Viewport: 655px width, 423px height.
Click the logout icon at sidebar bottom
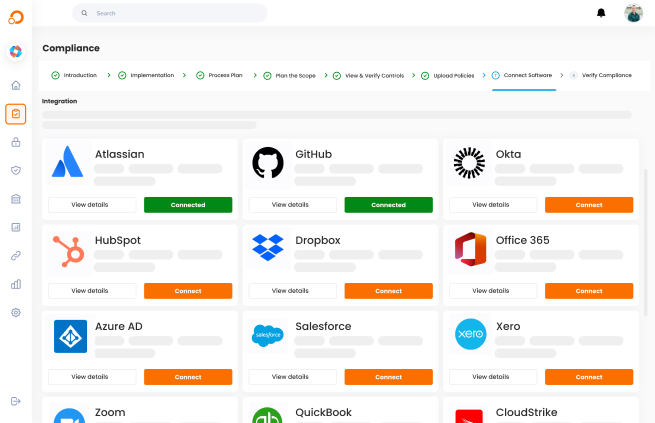(15, 401)
